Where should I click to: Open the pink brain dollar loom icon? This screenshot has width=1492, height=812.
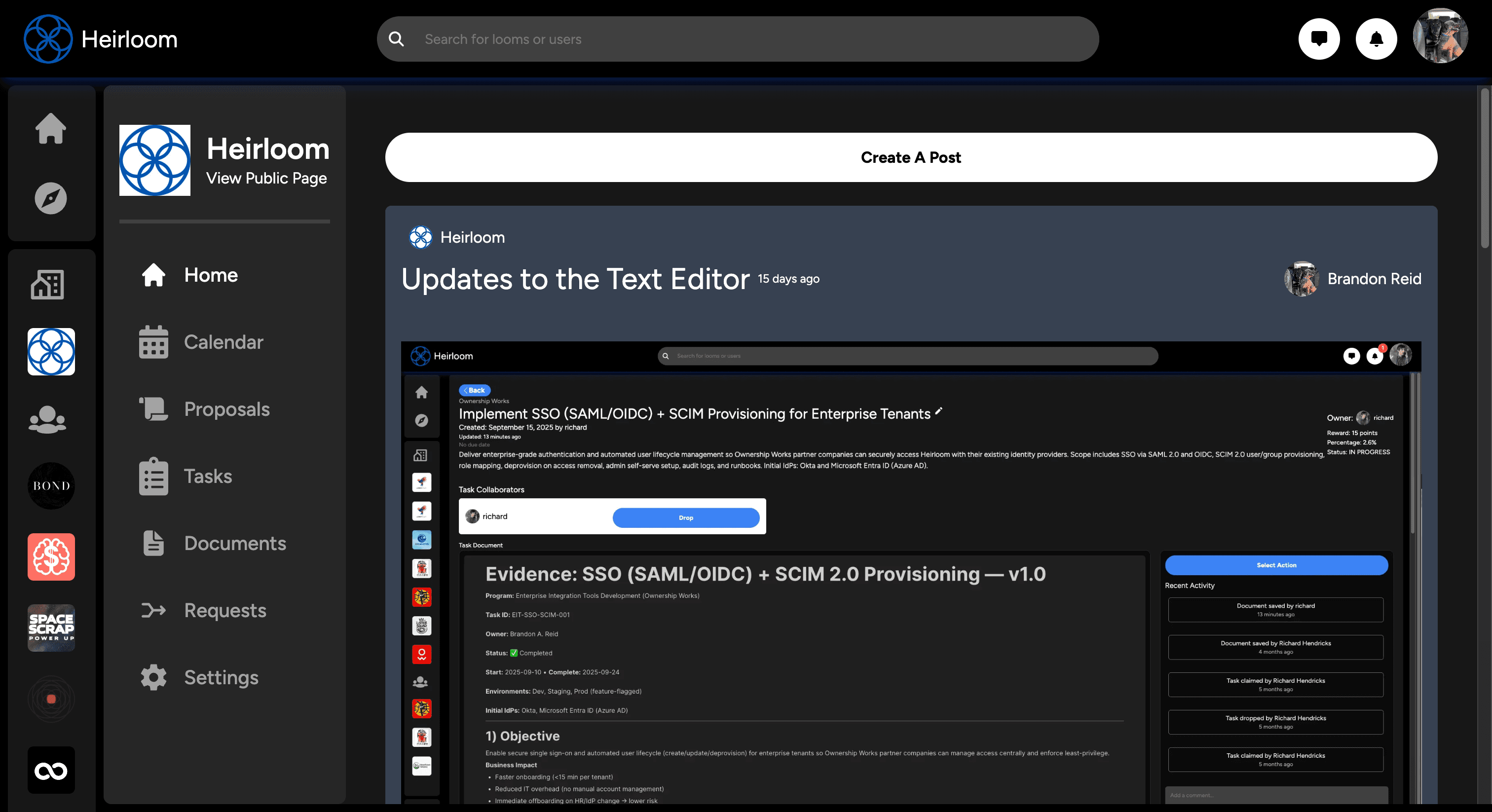coord(51,557)
